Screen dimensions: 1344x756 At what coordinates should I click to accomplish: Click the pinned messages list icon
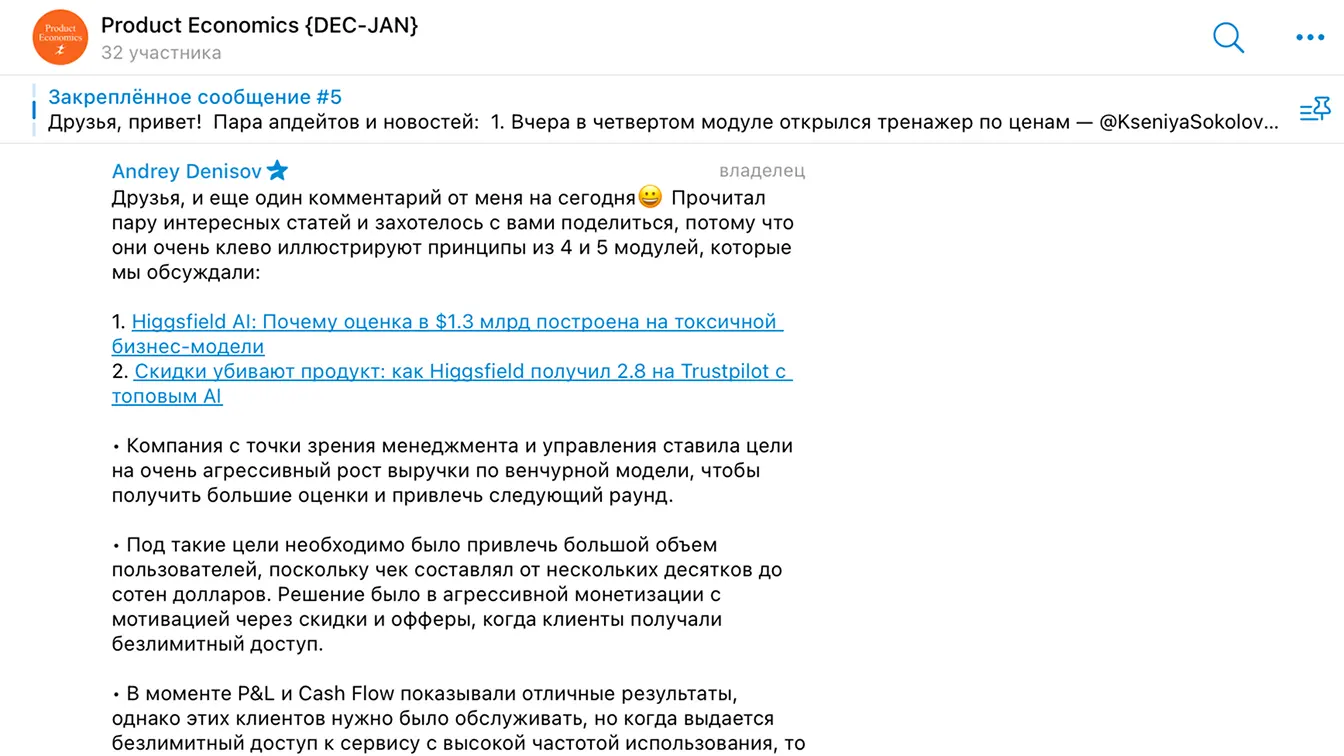[1315, 109]
